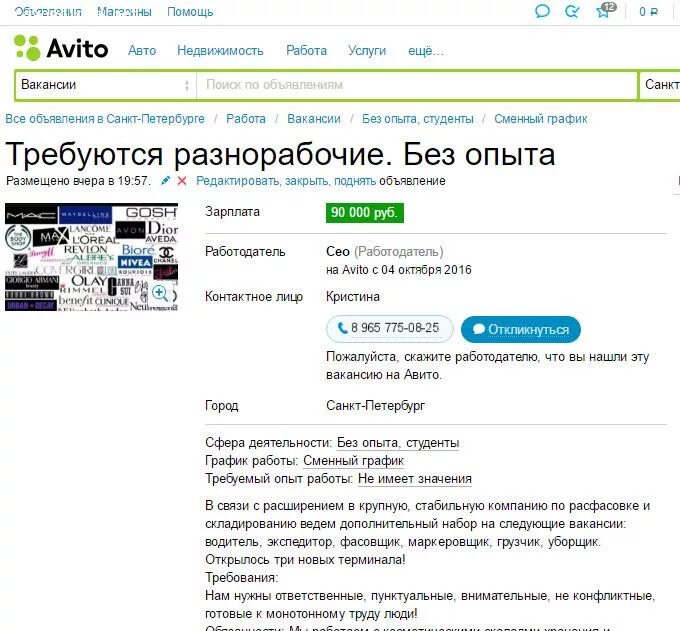Open the Вакансии breadcrumb link
This screenshot has height=631, width=680.
314,119
